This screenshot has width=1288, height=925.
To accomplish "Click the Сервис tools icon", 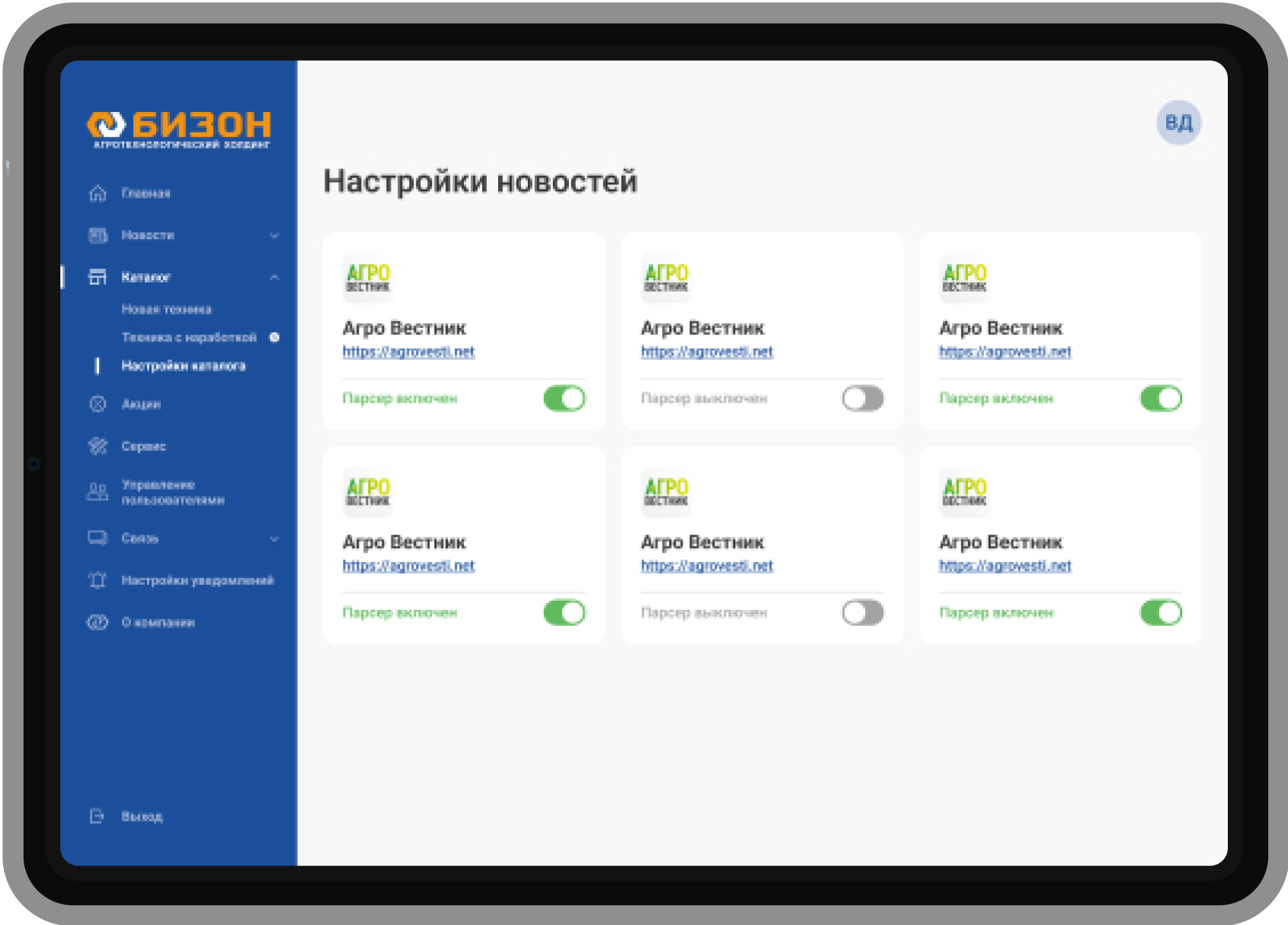I will (97, 446).
